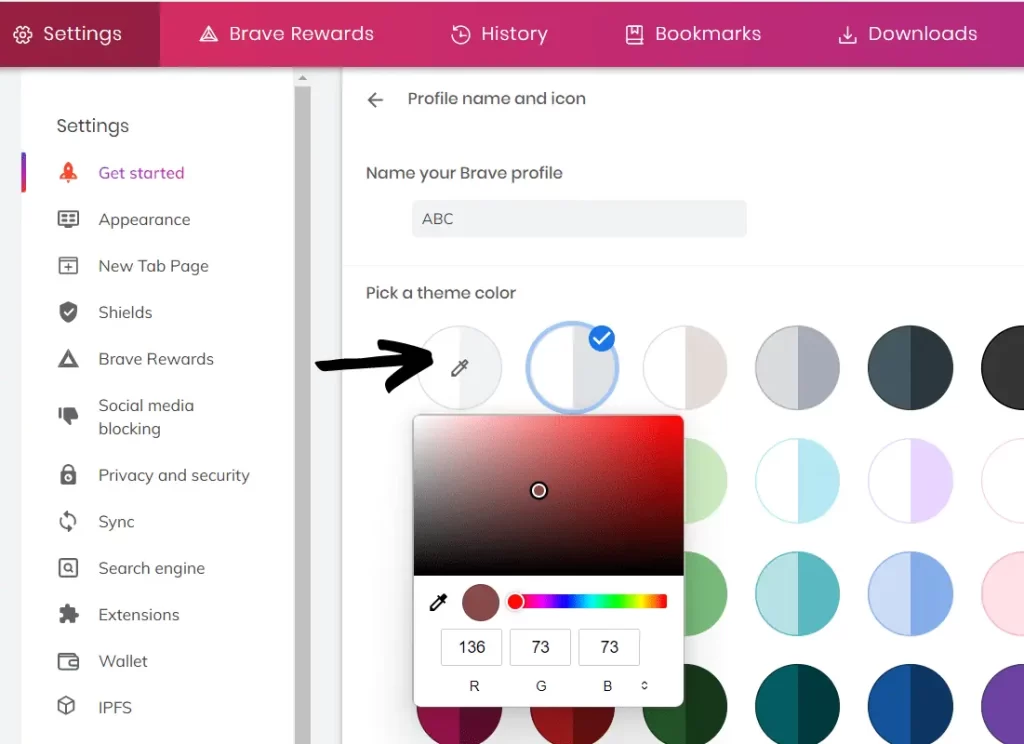Click the B value field showing 73
This screenshot has height=744, width=1024.
click(609, 647)
